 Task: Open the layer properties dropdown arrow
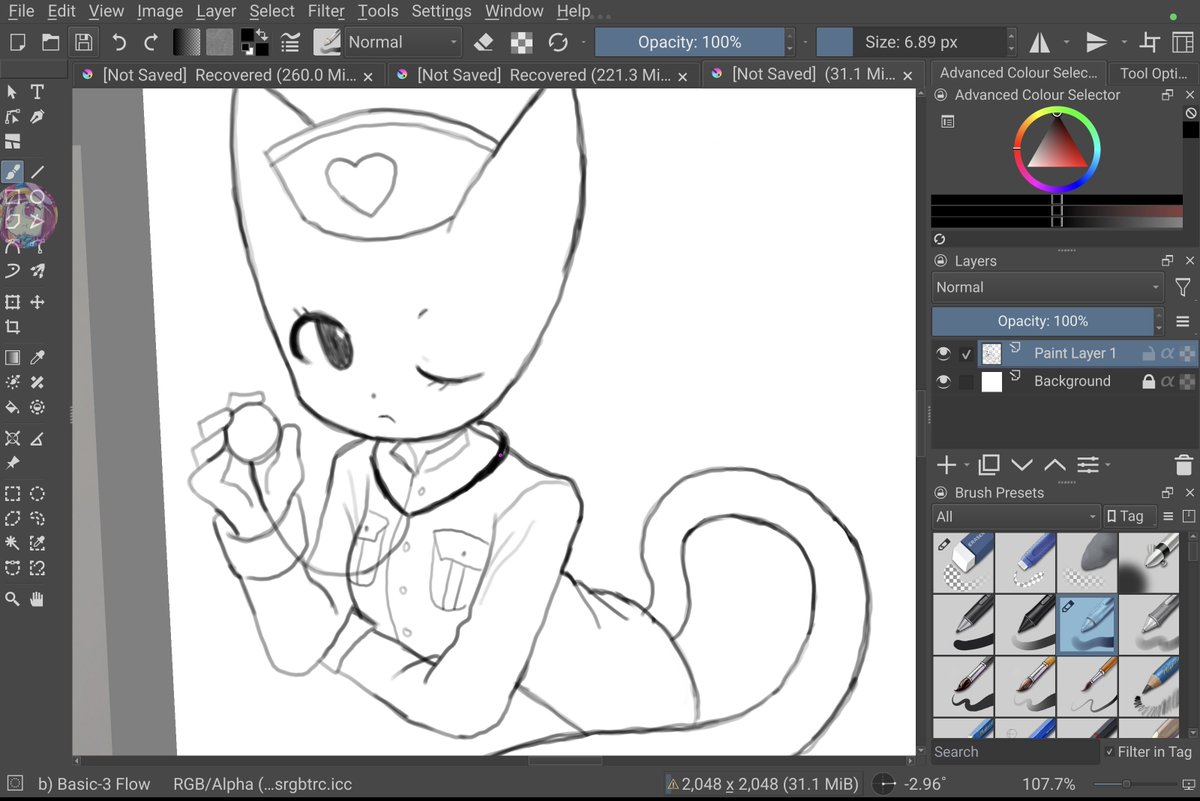click(x=1107, y=465)
